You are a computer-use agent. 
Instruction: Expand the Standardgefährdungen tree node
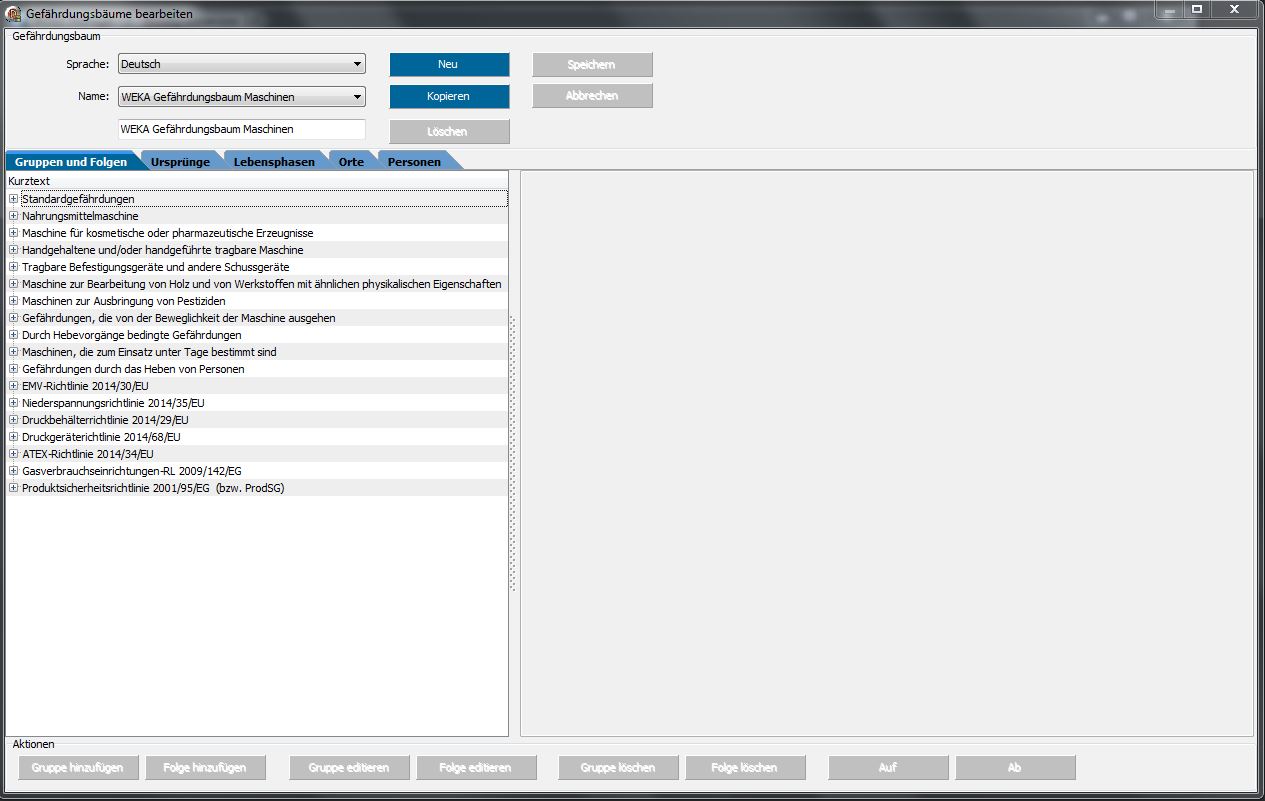14,199
